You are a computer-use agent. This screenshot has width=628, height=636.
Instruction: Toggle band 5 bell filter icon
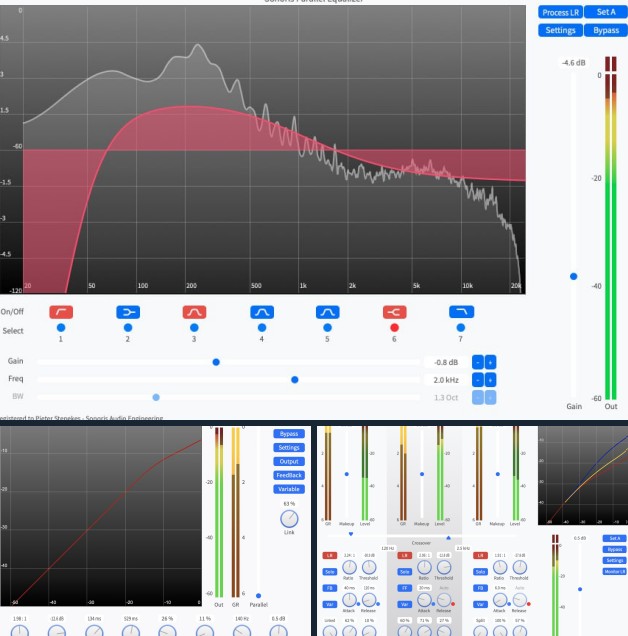coord(327,312)
